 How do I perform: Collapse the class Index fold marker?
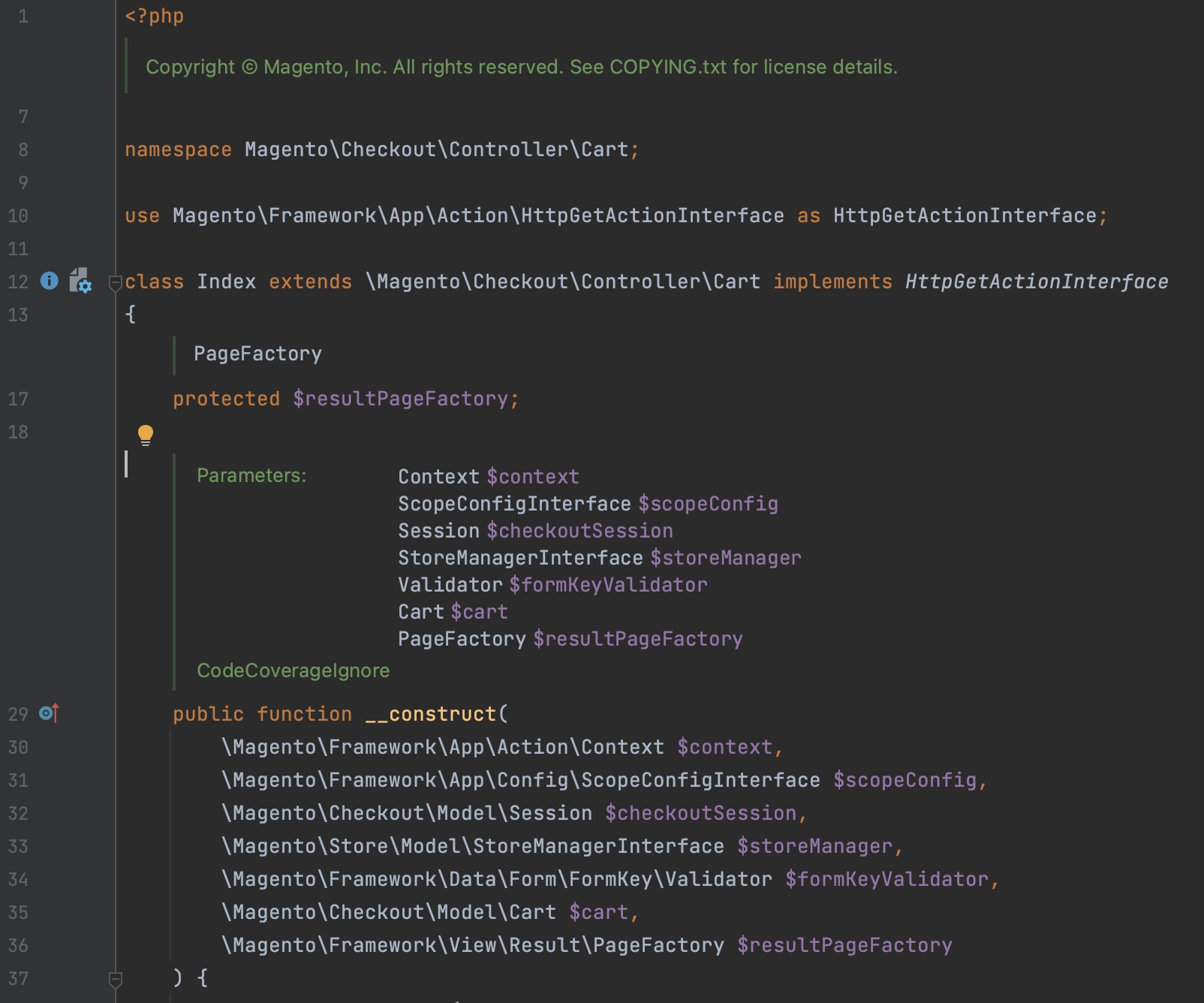pyautogui.click(x=115, y=283)
